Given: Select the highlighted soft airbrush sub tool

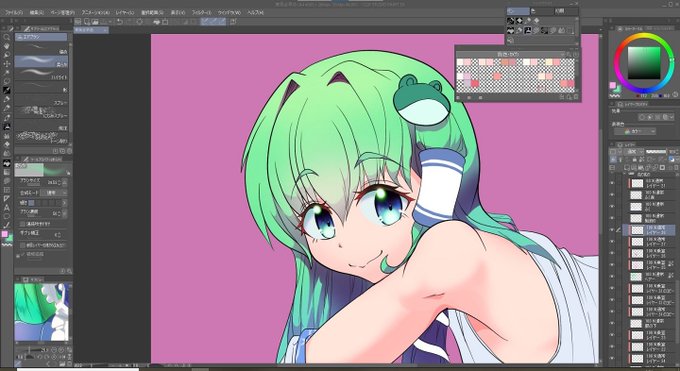Looking at the screenshot, I should click(x=42, y=62).
